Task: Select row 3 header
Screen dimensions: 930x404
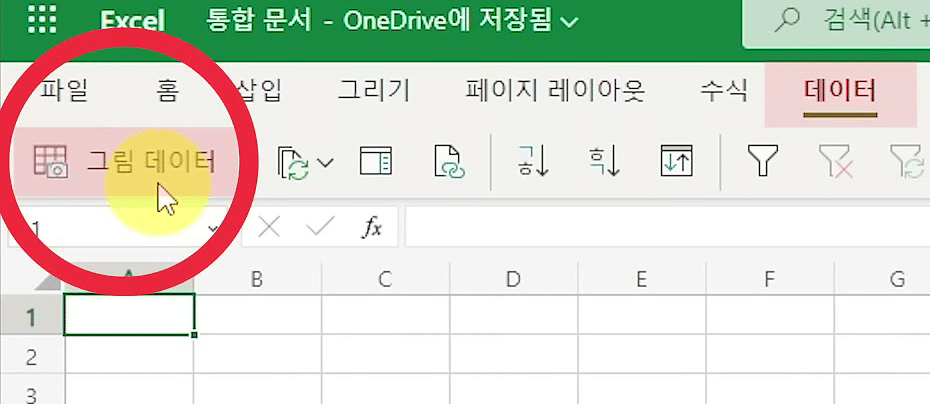Action: click(x=31, y=390)
